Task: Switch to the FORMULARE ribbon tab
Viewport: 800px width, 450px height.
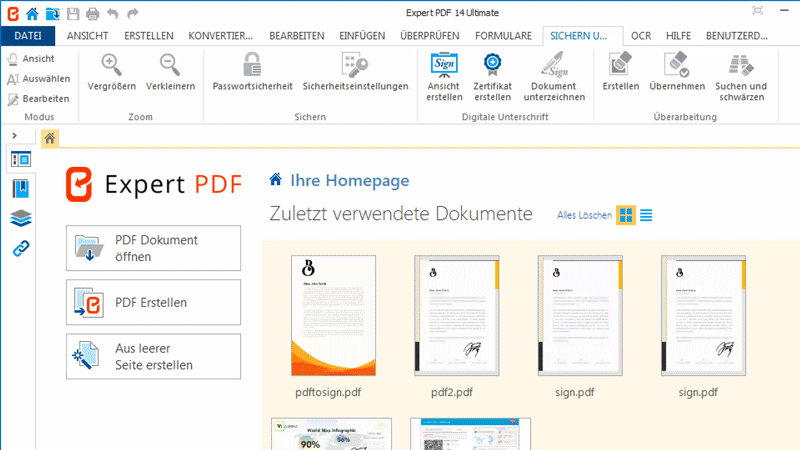Action: click(503, 36)
